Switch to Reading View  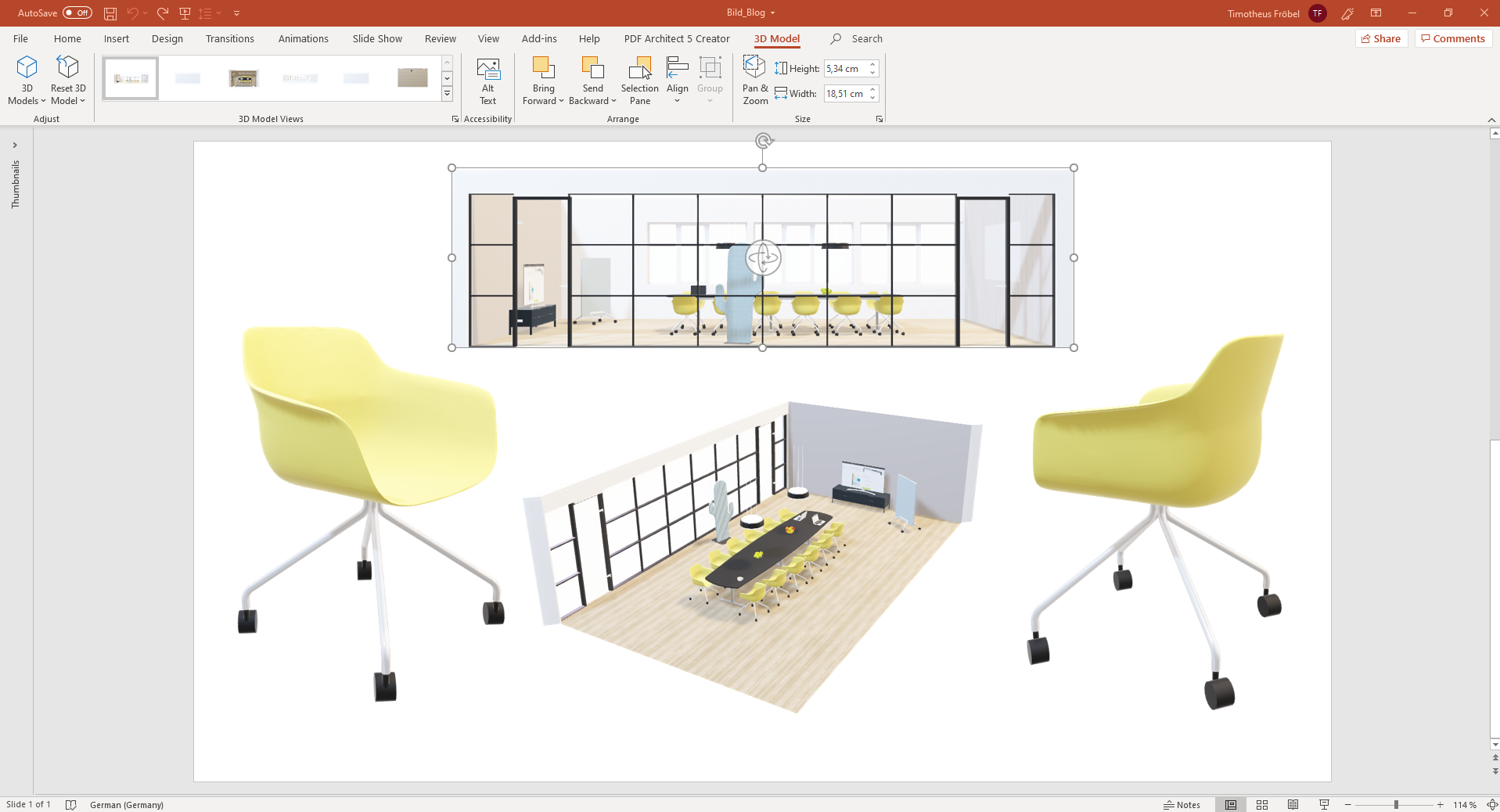1293,804
